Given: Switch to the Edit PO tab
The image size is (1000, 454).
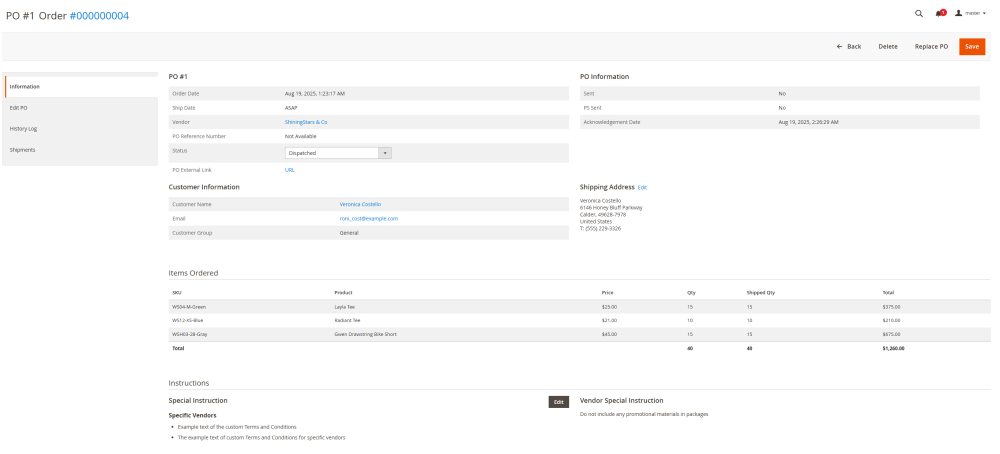Looking at the screenshot, I should pyautogui.click(x=81, y=108).
